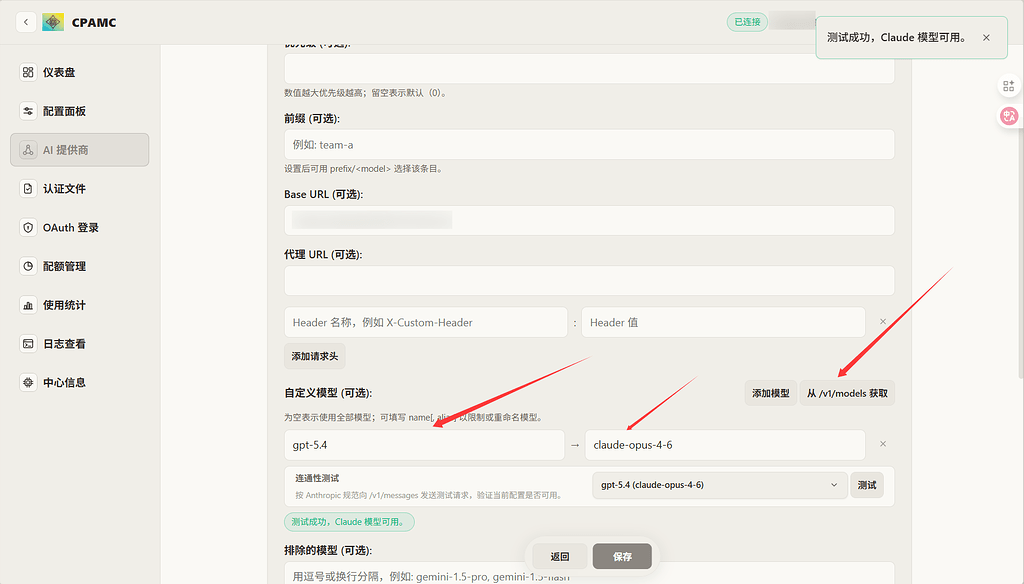Click the 保存 button
This screenshot has width=1024, height=584.
pos(622,557)
